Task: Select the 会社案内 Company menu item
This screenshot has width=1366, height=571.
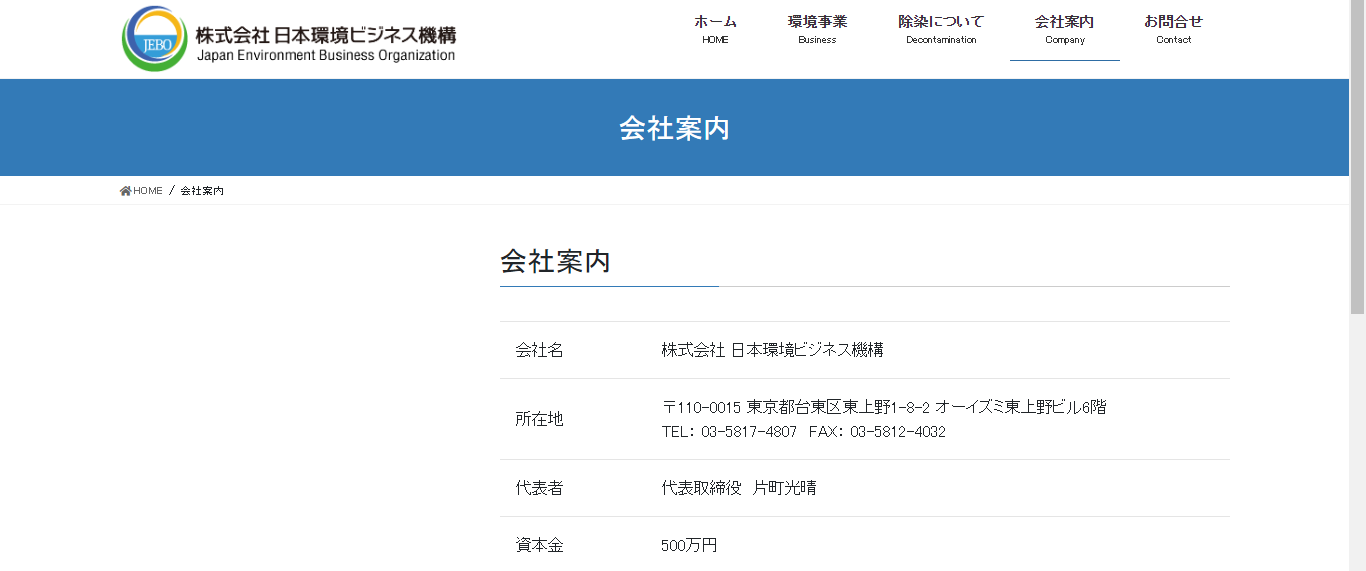Action: tap(1064, 29)
